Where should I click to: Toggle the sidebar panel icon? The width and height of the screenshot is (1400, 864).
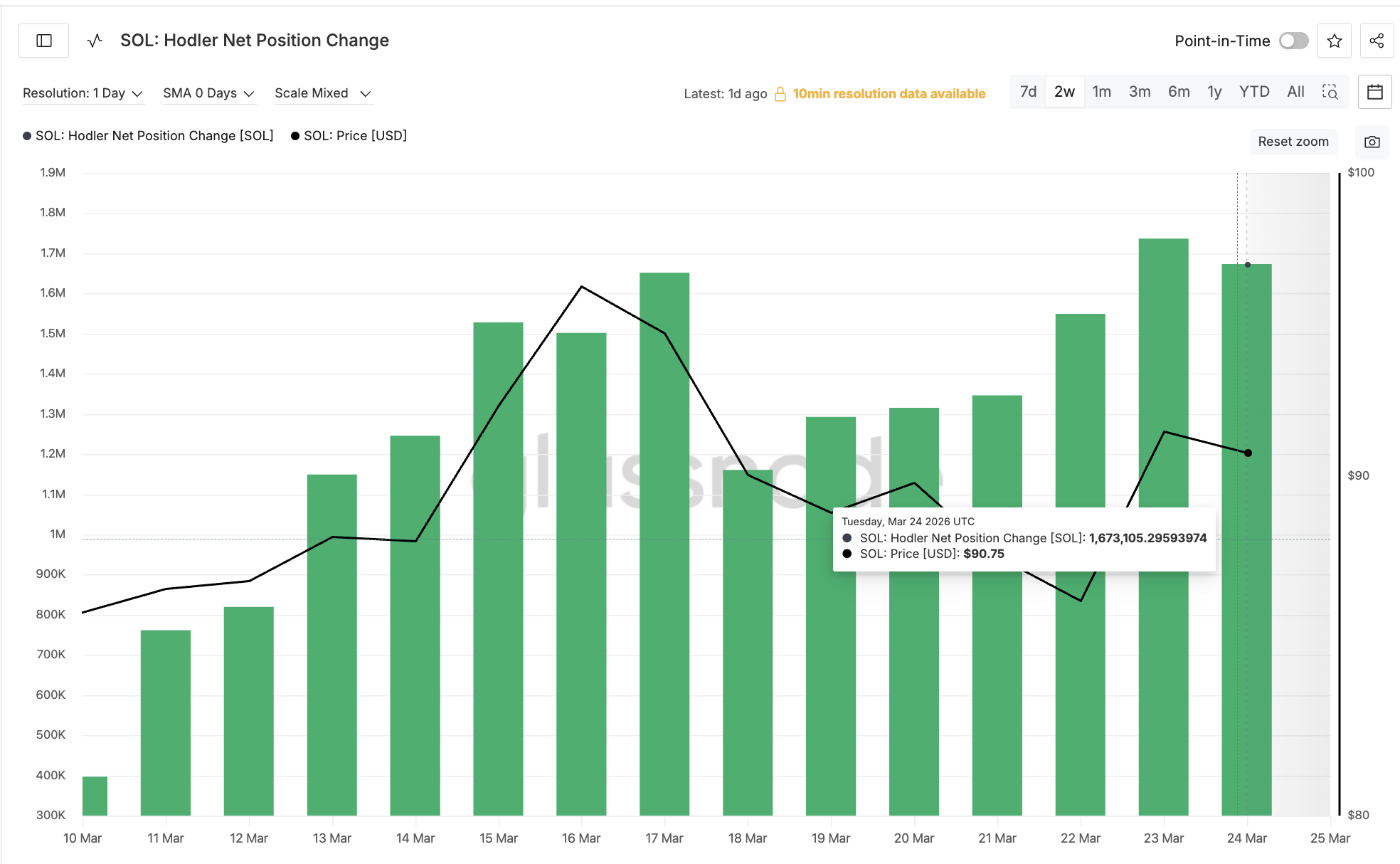44,41
